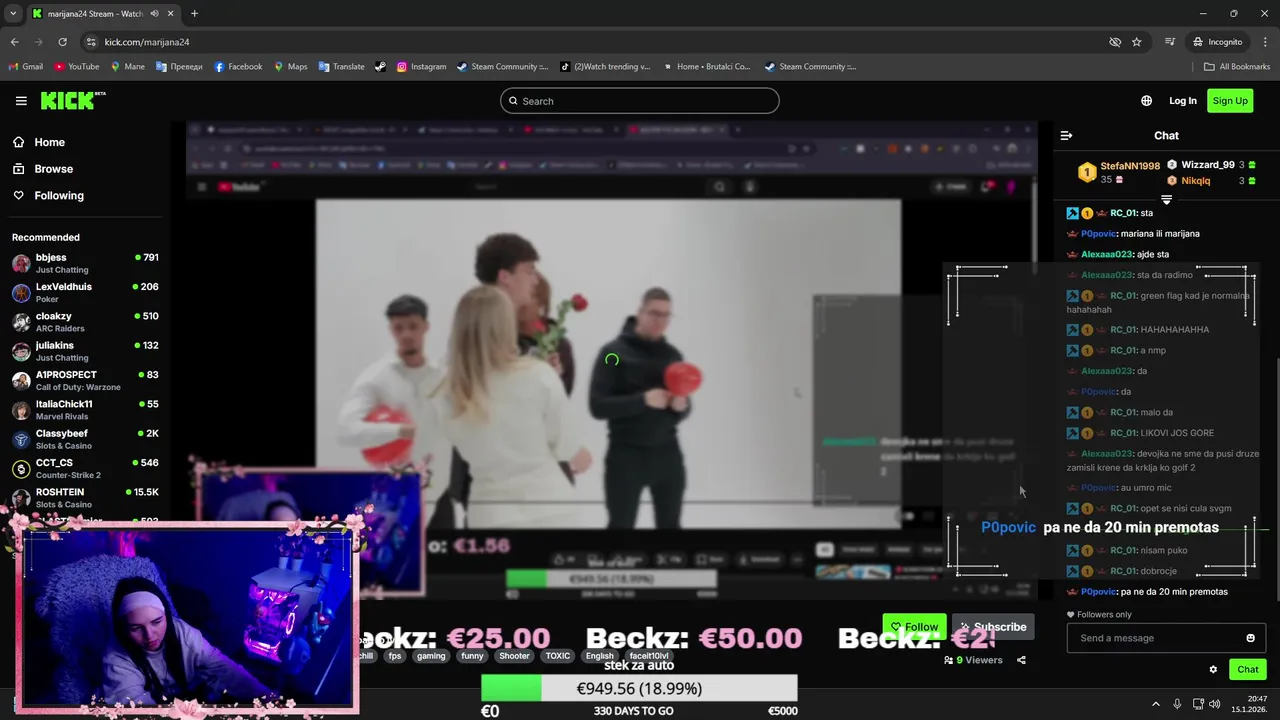Open the Brutalci Home bookmark
This screenshot has height=720, width=1280.
tap(706, 67)
